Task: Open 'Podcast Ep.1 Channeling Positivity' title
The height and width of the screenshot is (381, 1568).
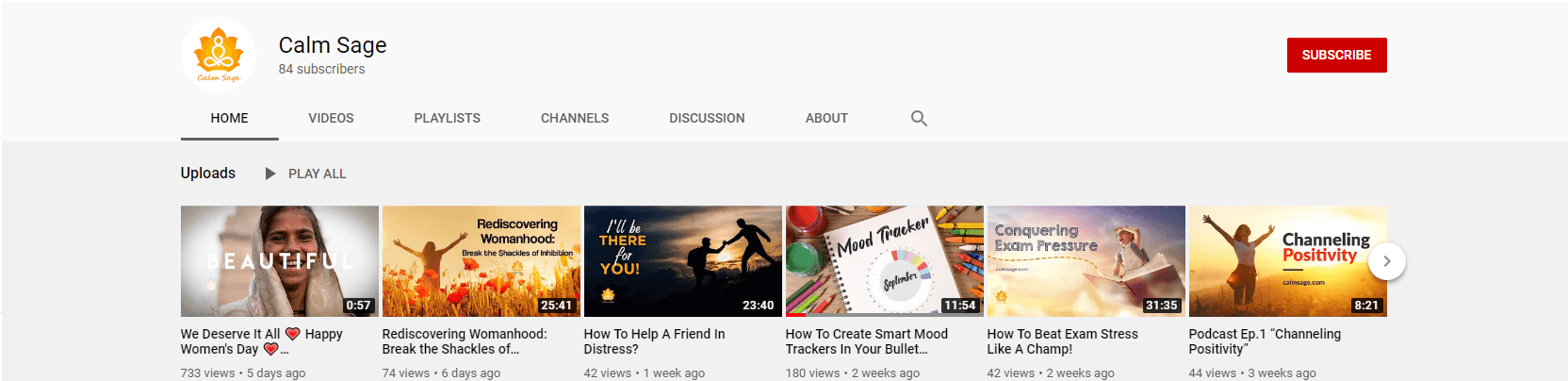Action: click(1265, 341)
